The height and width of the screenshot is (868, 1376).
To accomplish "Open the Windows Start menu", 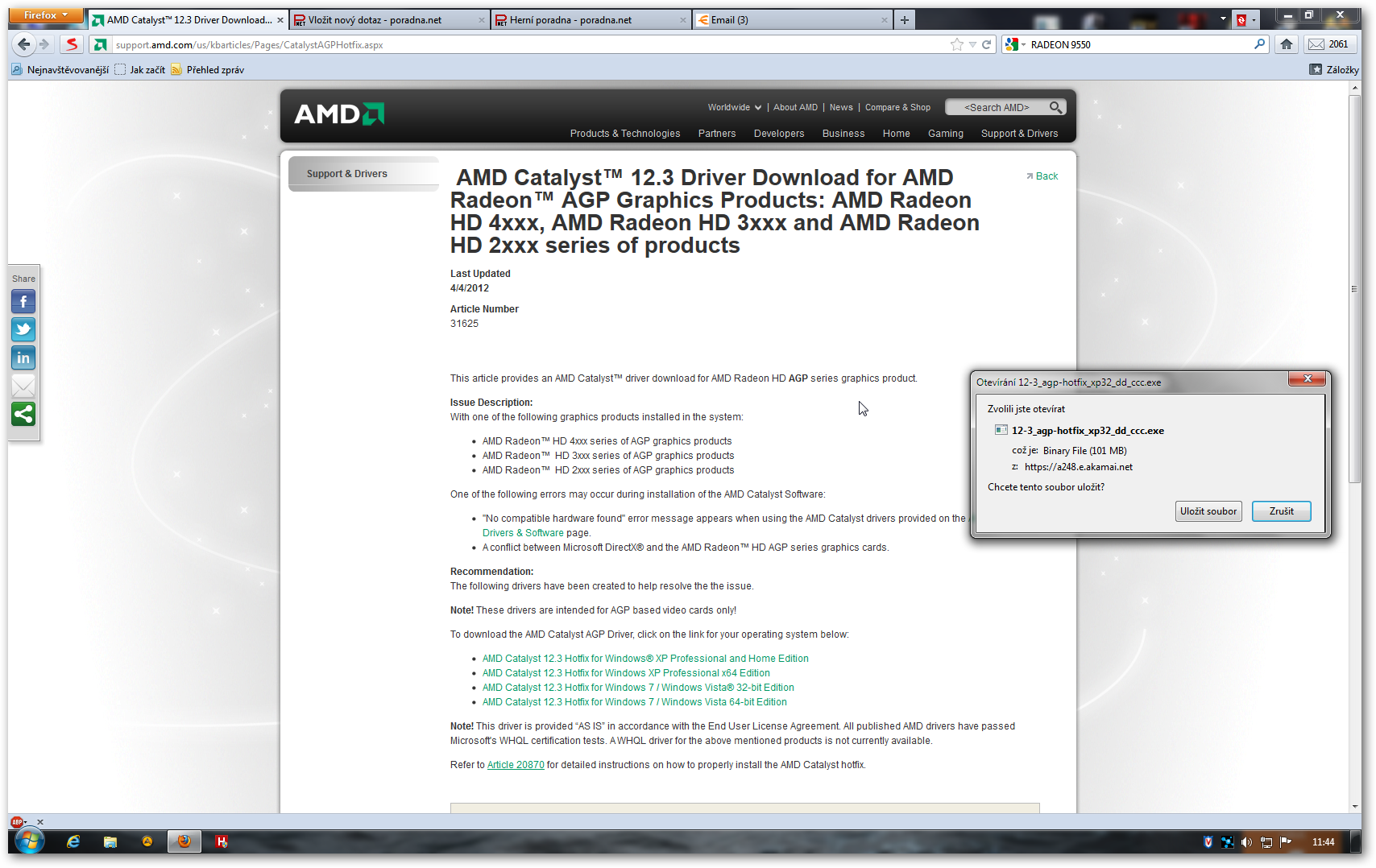I will coord(28,841).
